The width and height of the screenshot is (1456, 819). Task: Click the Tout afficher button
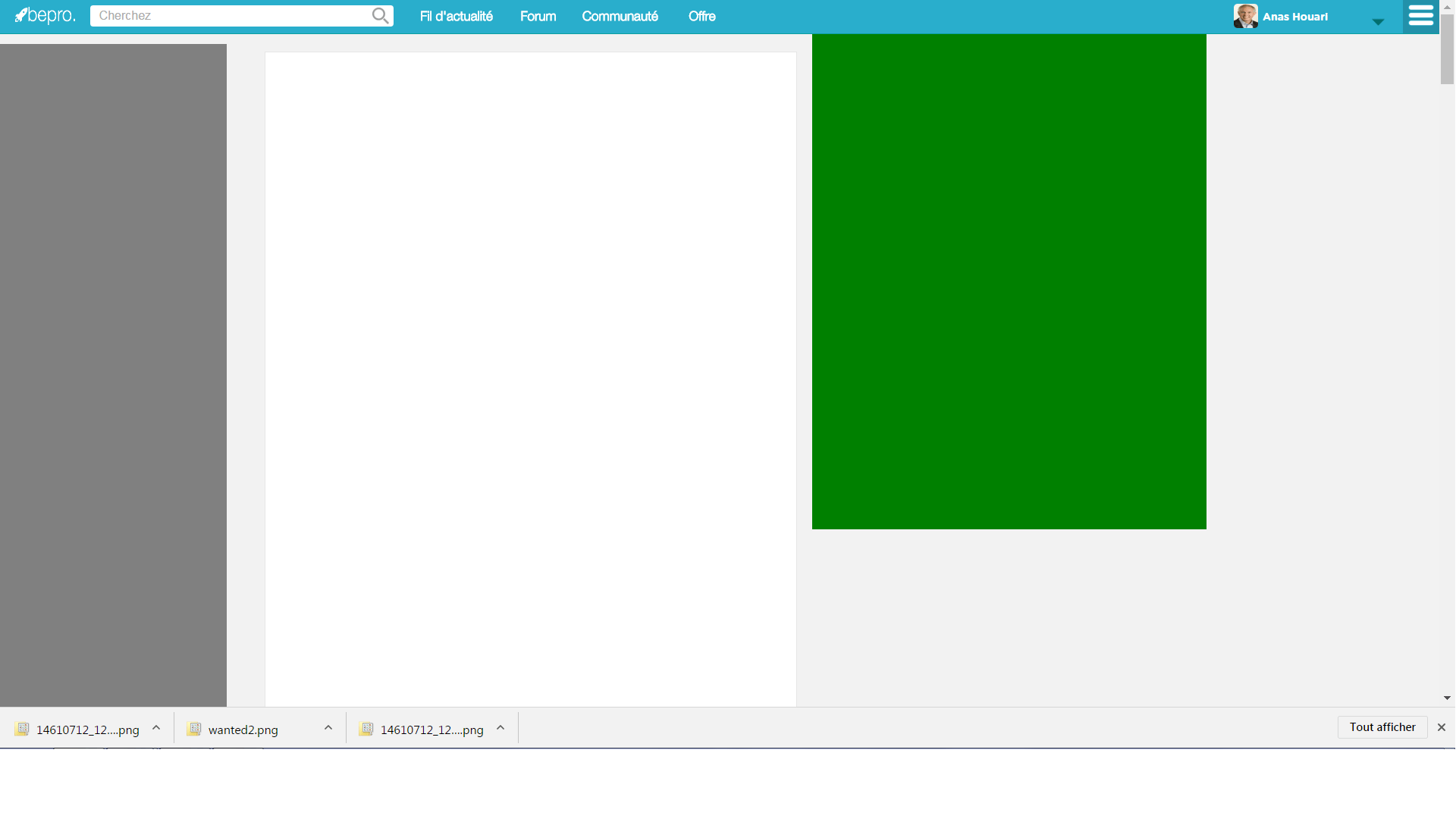click(x=1382, y=726)
